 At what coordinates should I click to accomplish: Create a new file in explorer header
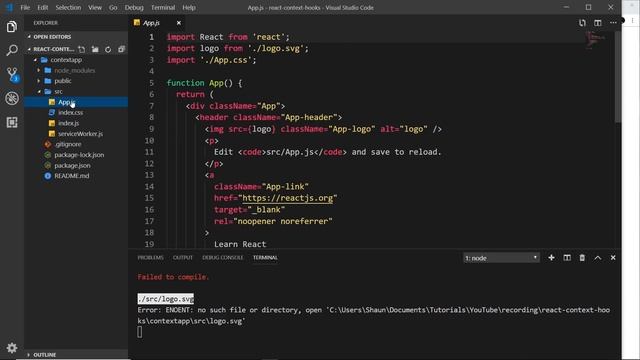point(82,49)
